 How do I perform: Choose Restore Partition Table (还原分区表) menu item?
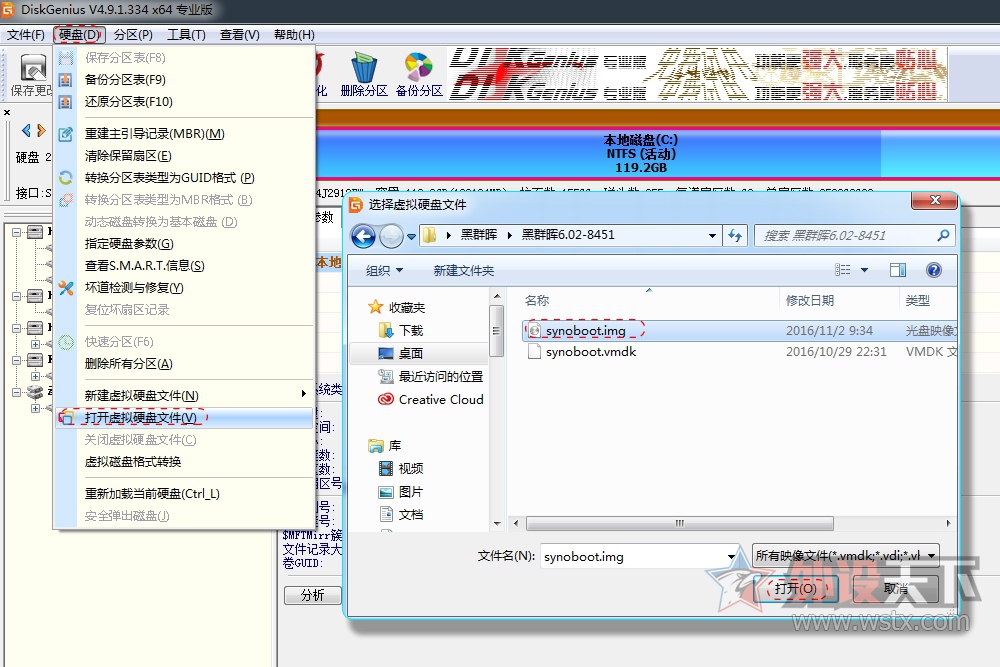[184, 101]
